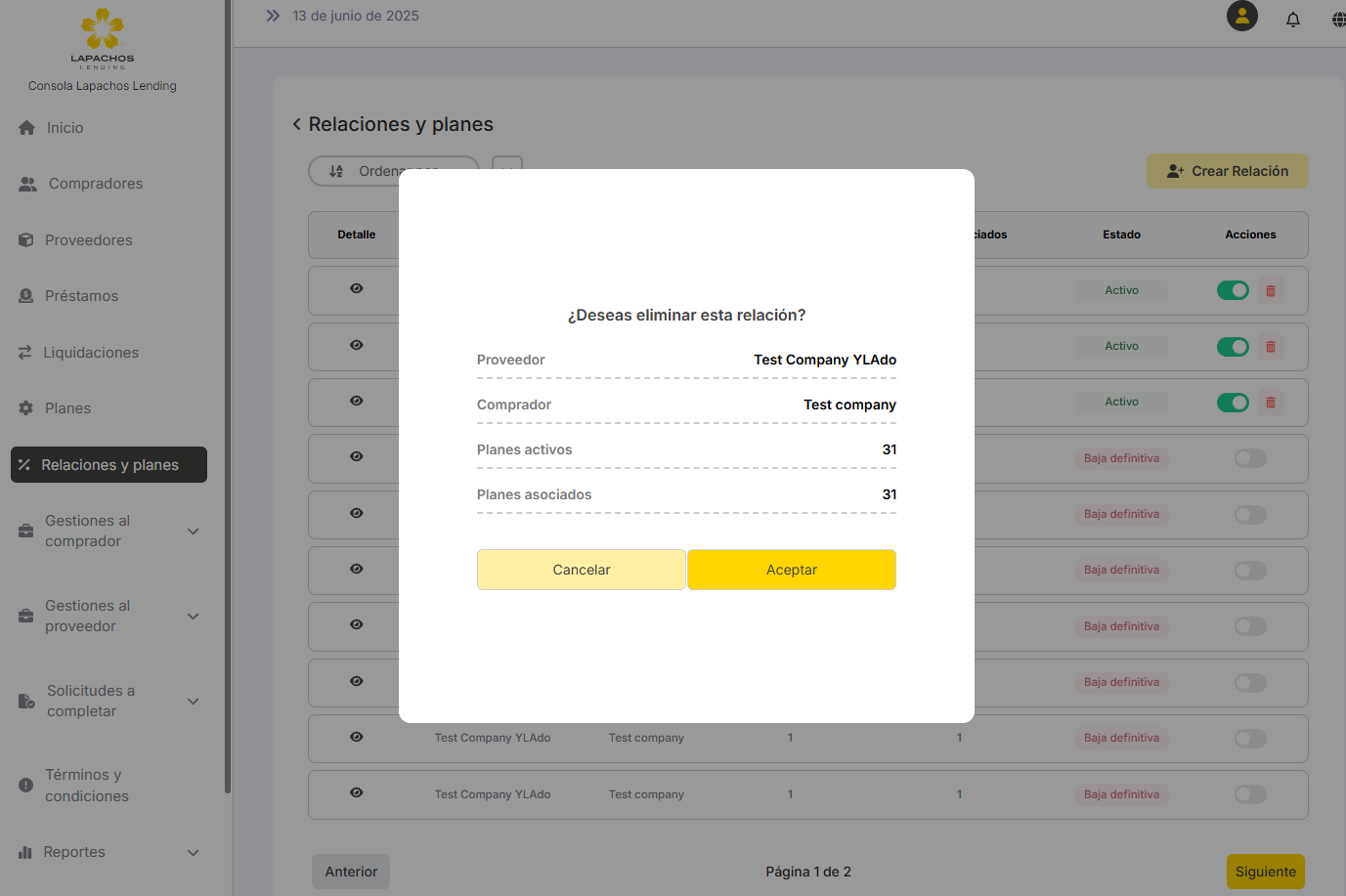View details with first row eye icon
Viewport: 1346px width, 896px height.
click(x=357, y=289)
